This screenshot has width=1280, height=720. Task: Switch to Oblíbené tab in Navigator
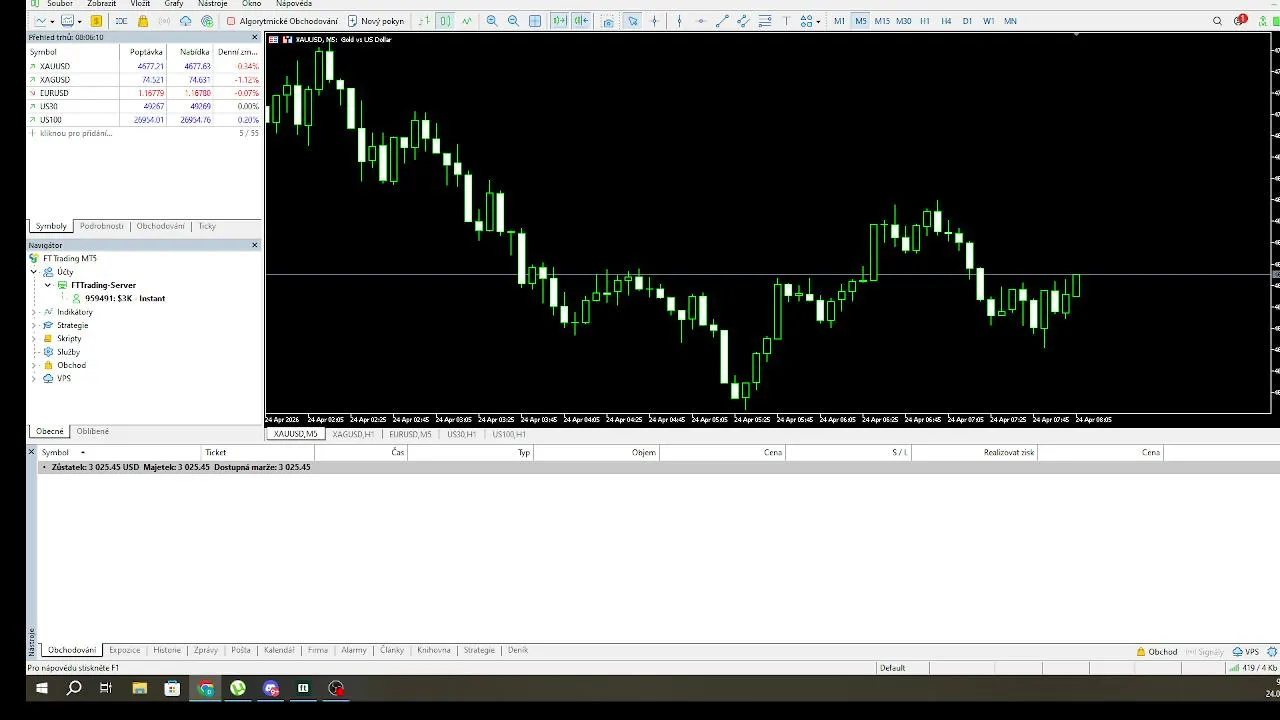pos(93,431)
